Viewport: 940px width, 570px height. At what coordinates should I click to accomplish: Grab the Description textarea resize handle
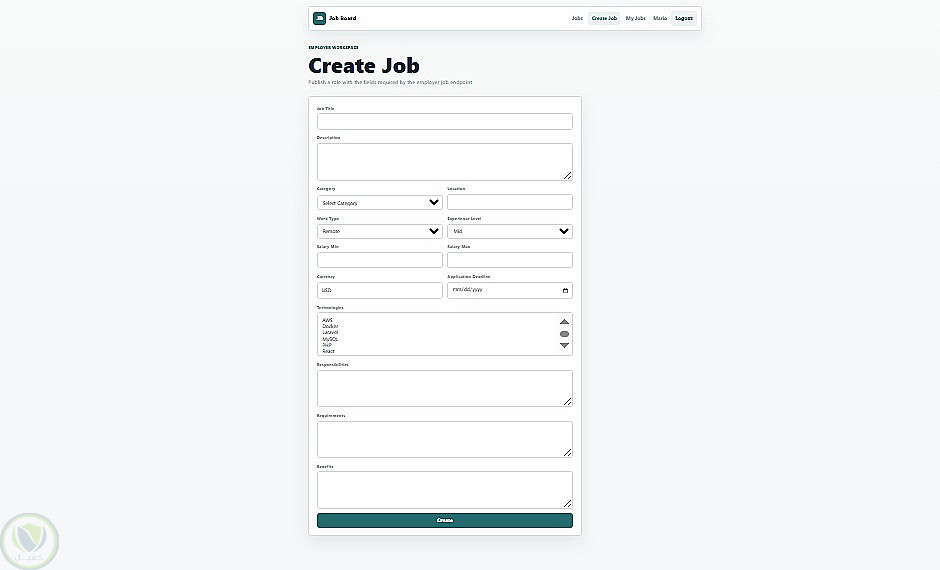(x=567, y=175)
